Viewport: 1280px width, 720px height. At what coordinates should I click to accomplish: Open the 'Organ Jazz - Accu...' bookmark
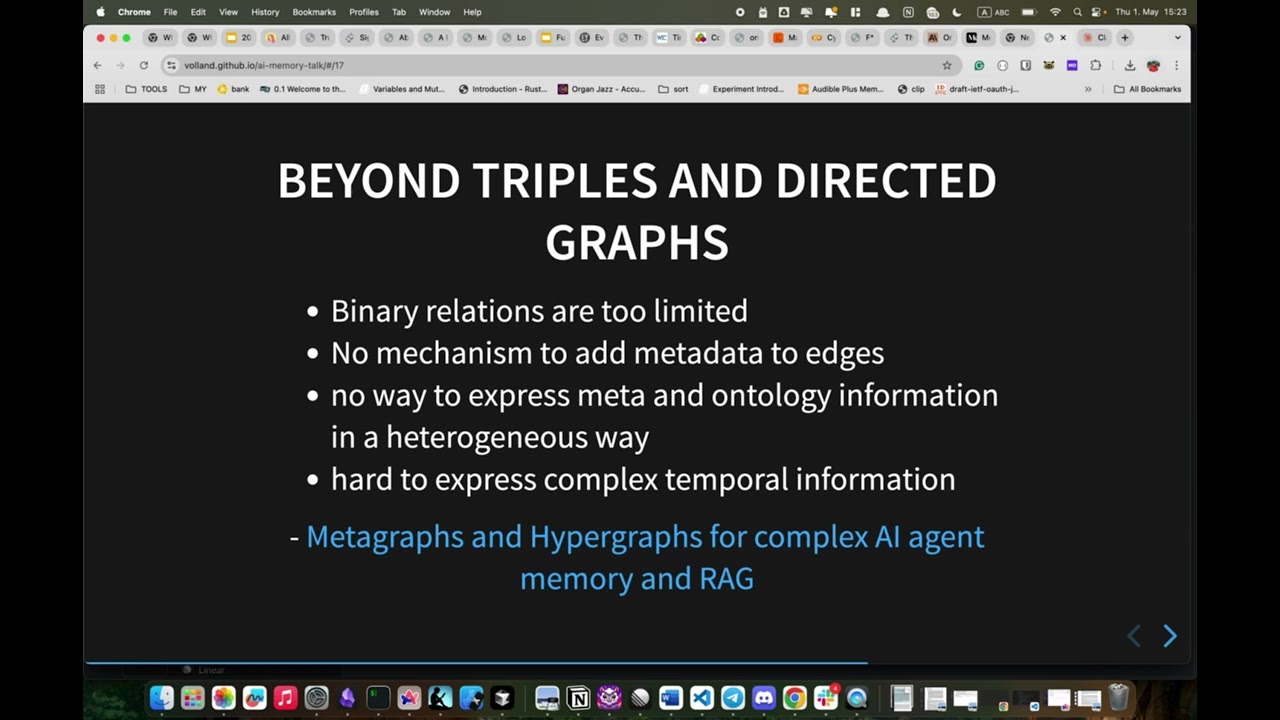601,89
